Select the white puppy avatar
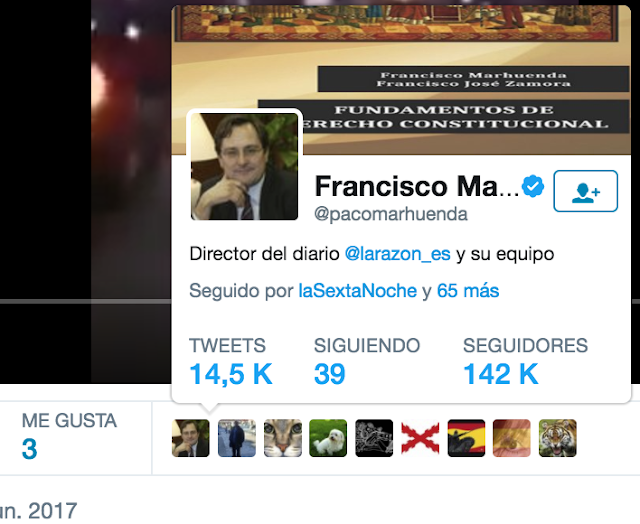Viewport: 640px width, 524px height. coord(328,438)
